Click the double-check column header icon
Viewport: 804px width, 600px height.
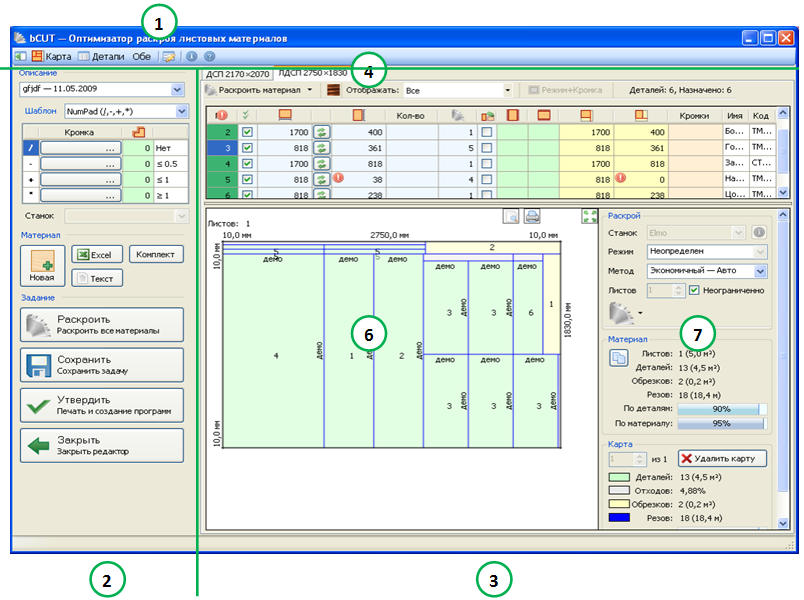click(246, 115)
